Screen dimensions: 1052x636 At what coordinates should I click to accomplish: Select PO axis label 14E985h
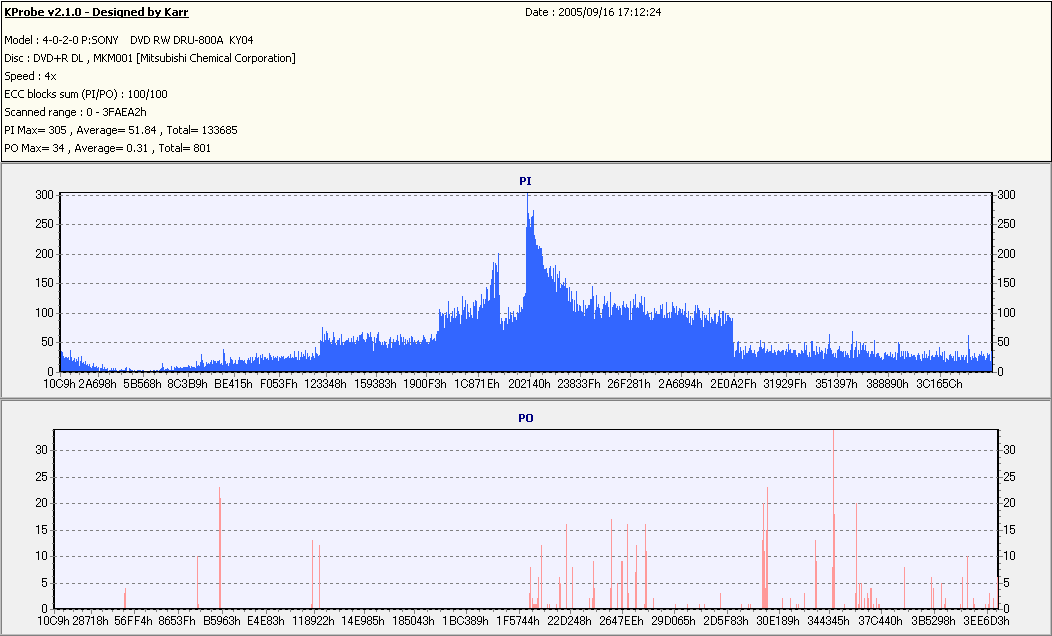pos(363,621)
